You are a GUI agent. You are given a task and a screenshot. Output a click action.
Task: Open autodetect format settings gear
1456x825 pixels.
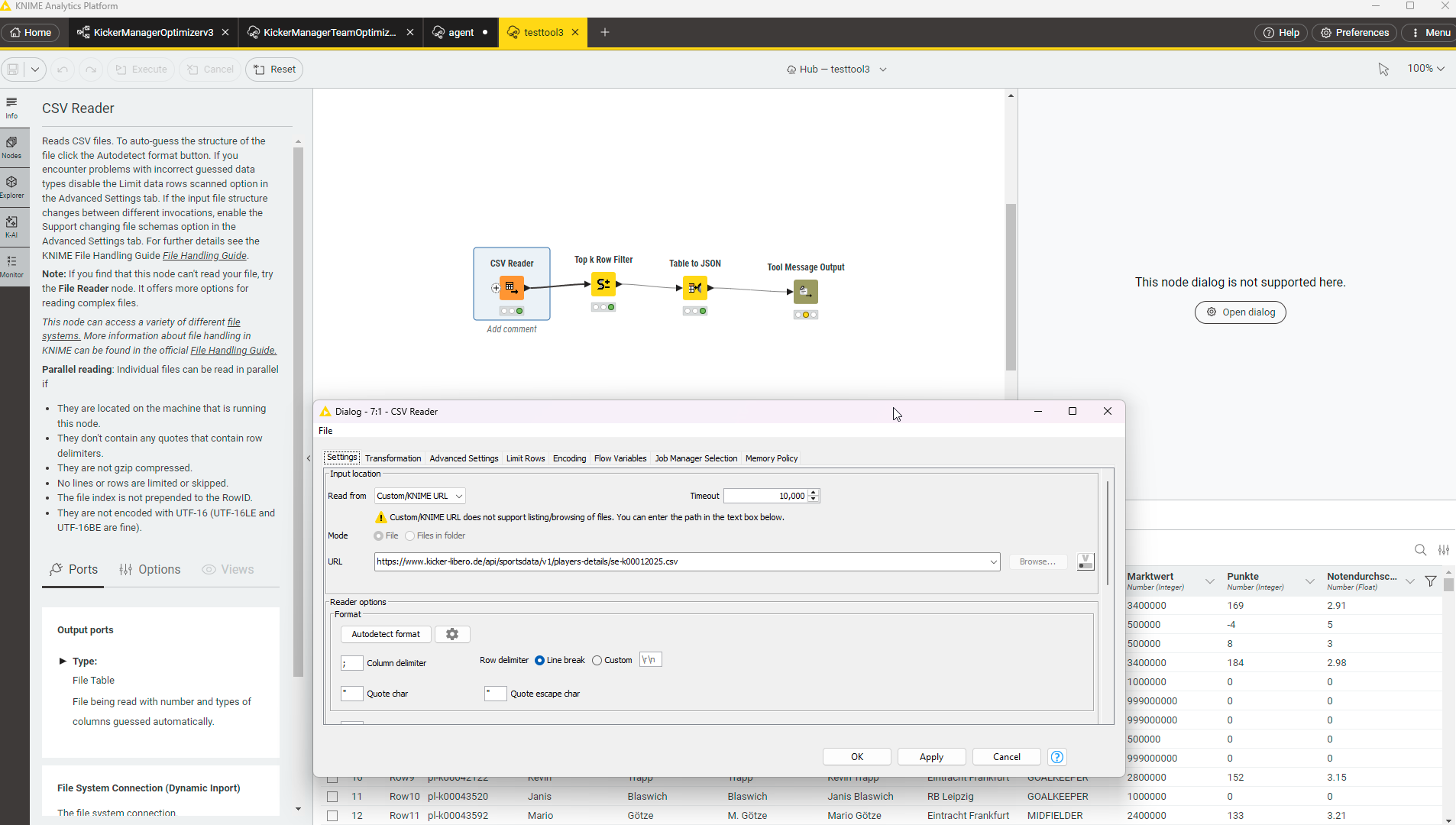click(452, 634)
